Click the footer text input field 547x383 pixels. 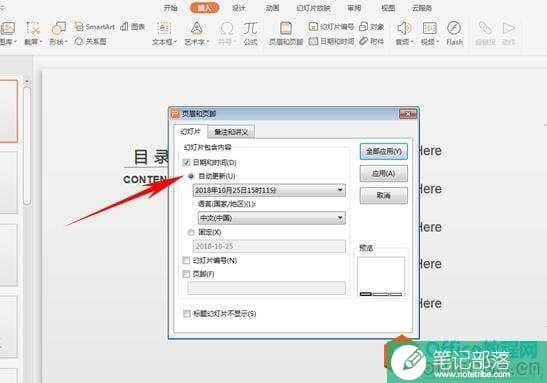pyautogui.click(x=267, y=288)
